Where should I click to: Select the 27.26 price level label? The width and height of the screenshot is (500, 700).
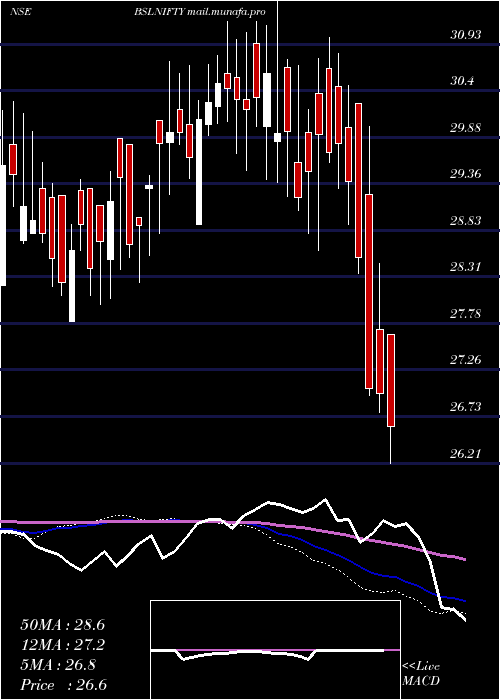click(x=466, y=359)
